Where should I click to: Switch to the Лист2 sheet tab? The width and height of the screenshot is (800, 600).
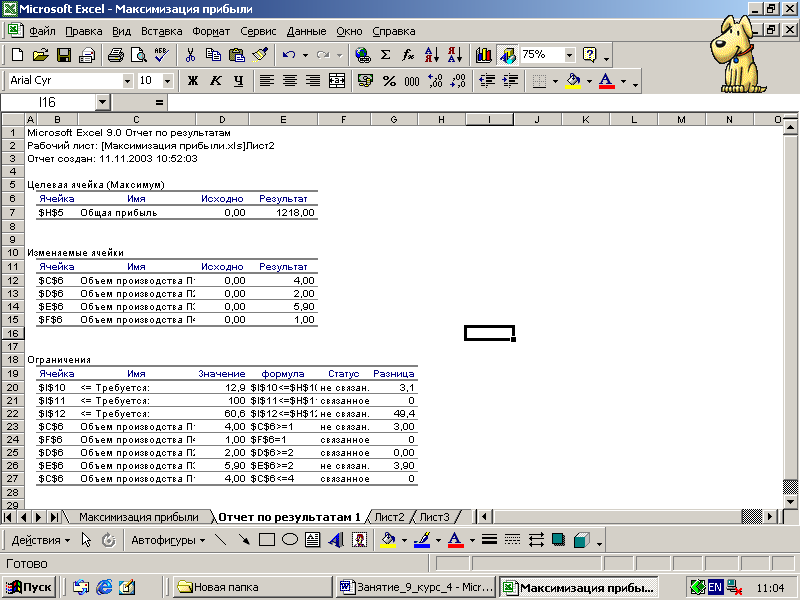pos(389,517)
